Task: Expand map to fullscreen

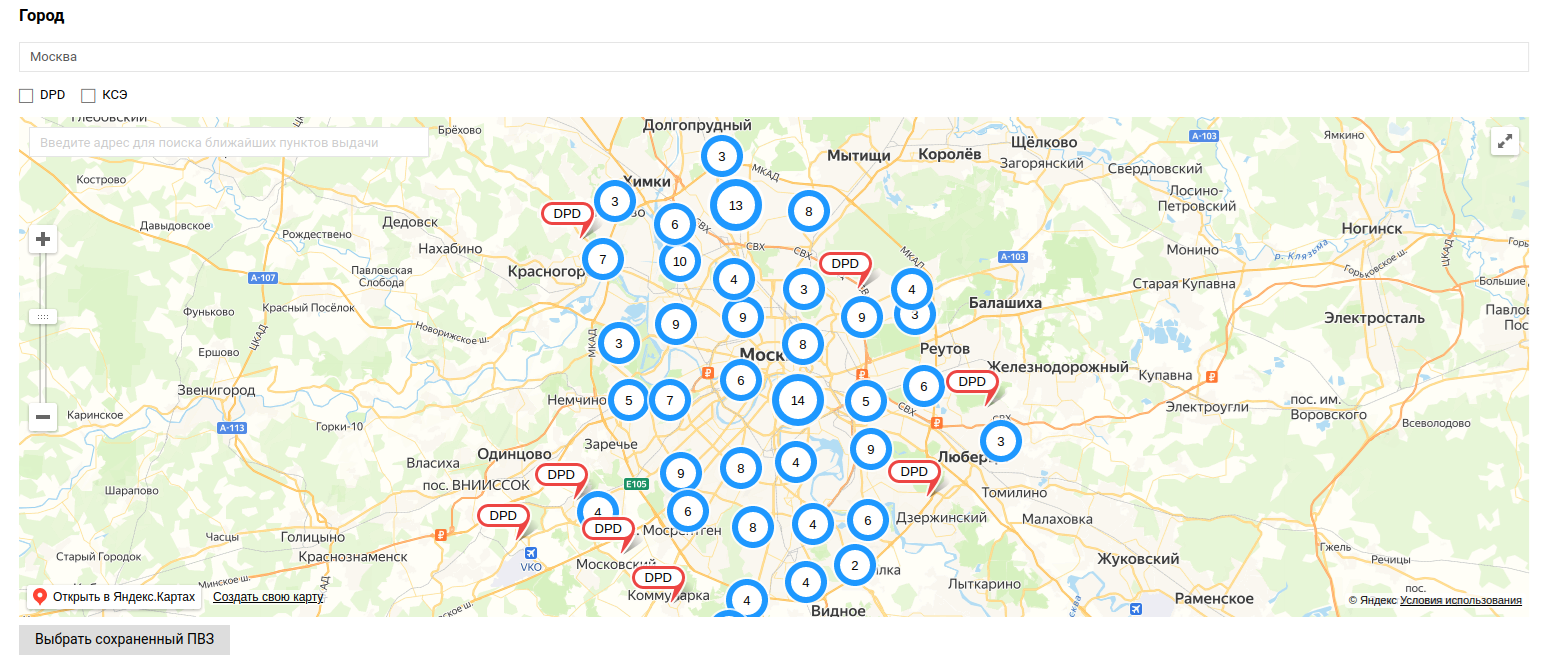Action: [1505, 142]
